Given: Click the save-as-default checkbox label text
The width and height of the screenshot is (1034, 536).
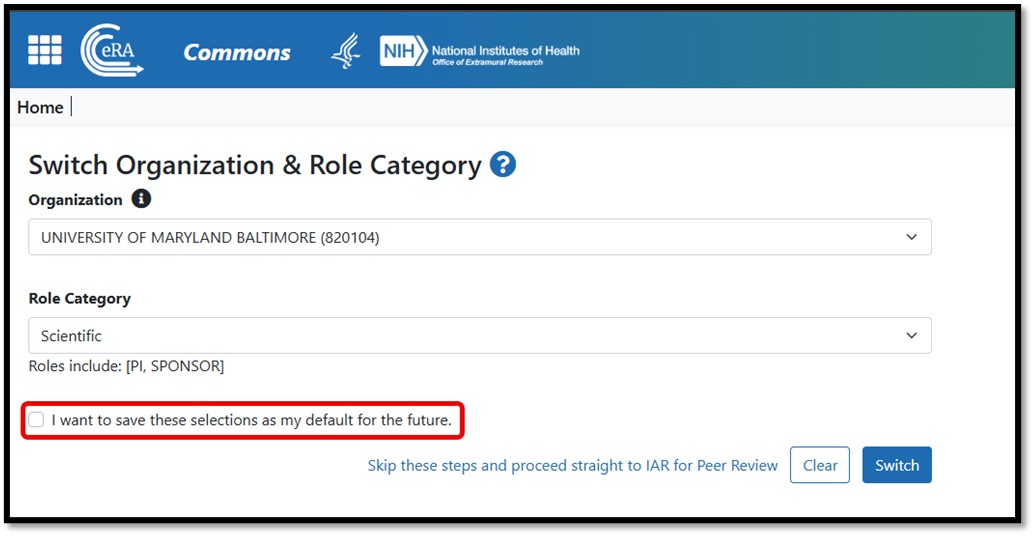Looking at the screenshot, I should (x=252, y=420).
